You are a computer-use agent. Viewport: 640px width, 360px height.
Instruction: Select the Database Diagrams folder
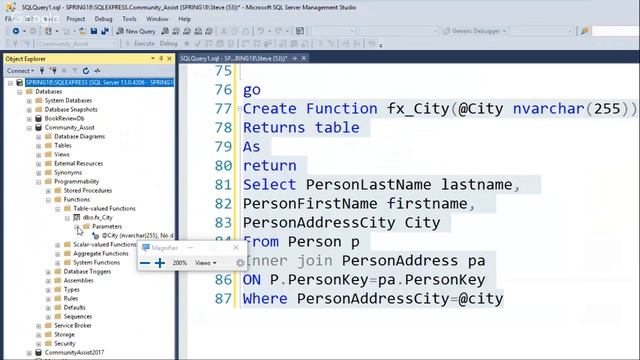pyautogui.click(x=80, y=136)
